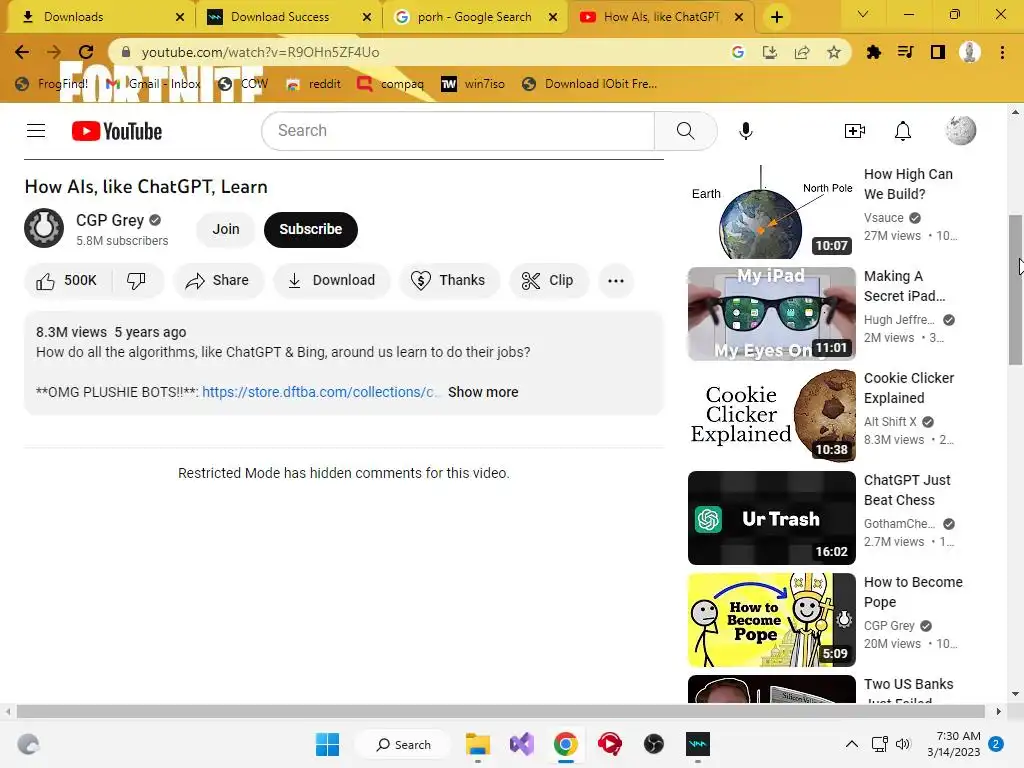The height and width of the screenshot is (768, 1024).
Task: Open Chrome media controls icon
Action: [905, 52]
